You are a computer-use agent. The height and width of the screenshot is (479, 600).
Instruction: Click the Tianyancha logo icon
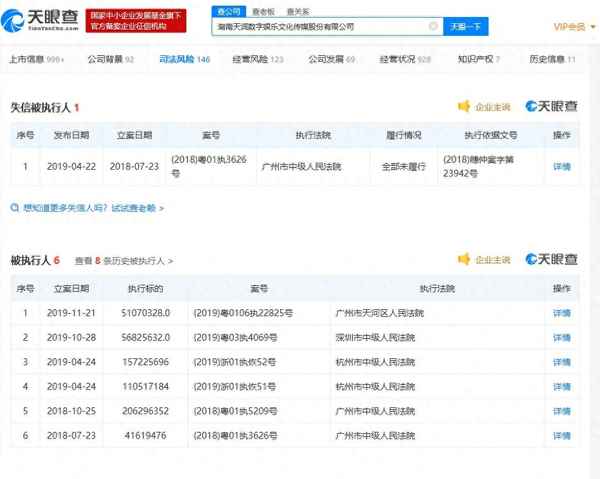13,21
